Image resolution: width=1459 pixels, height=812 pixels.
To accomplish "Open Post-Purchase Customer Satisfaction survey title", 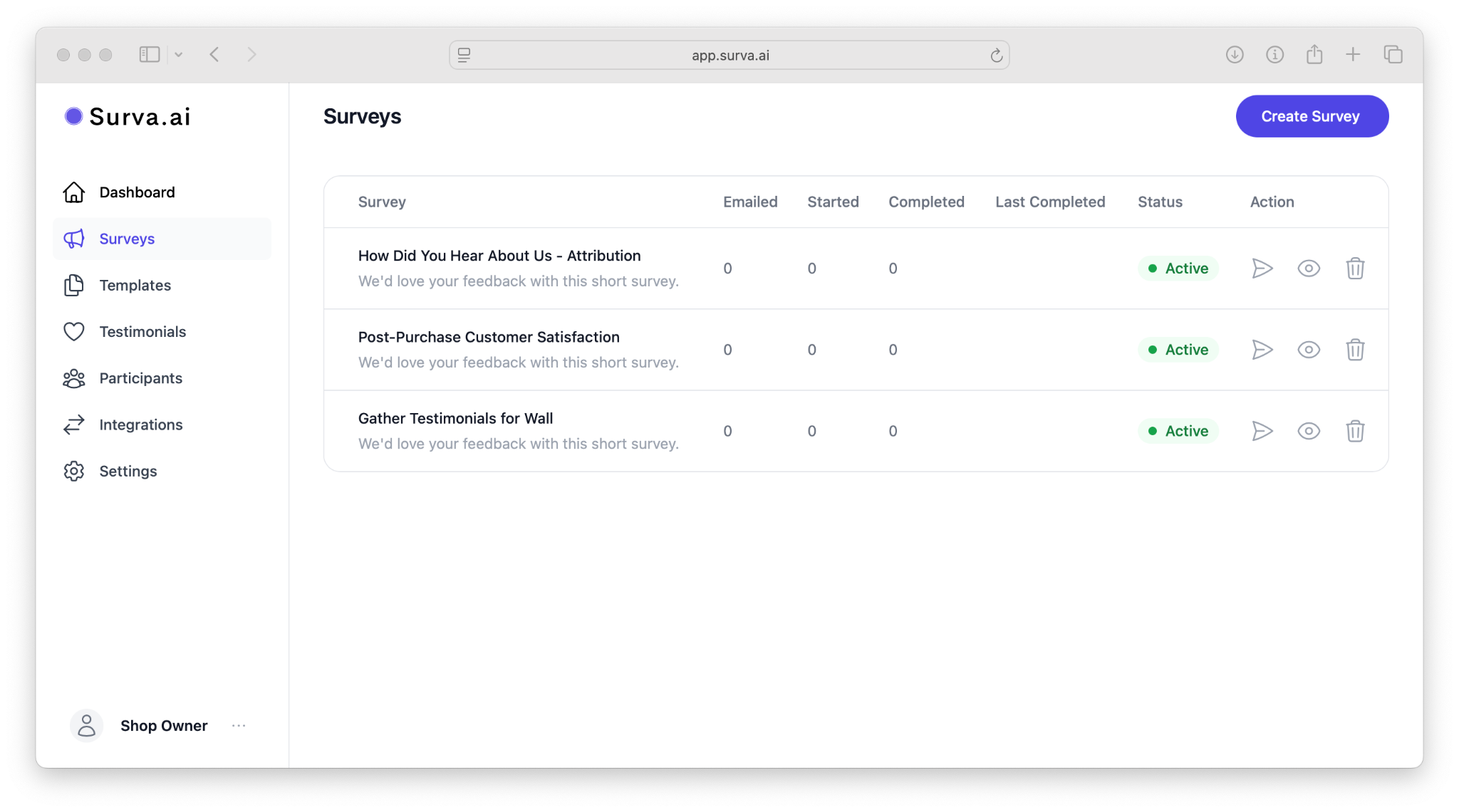I will pos(488,337).
